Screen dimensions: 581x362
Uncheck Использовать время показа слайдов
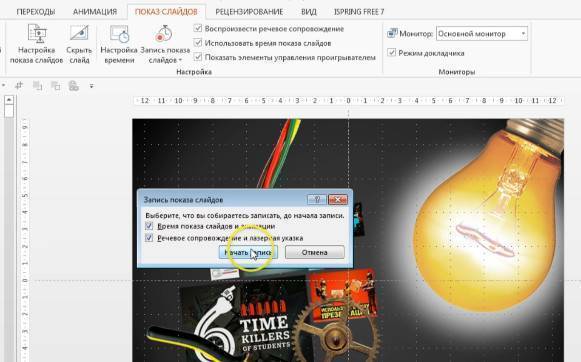[198, 43]
